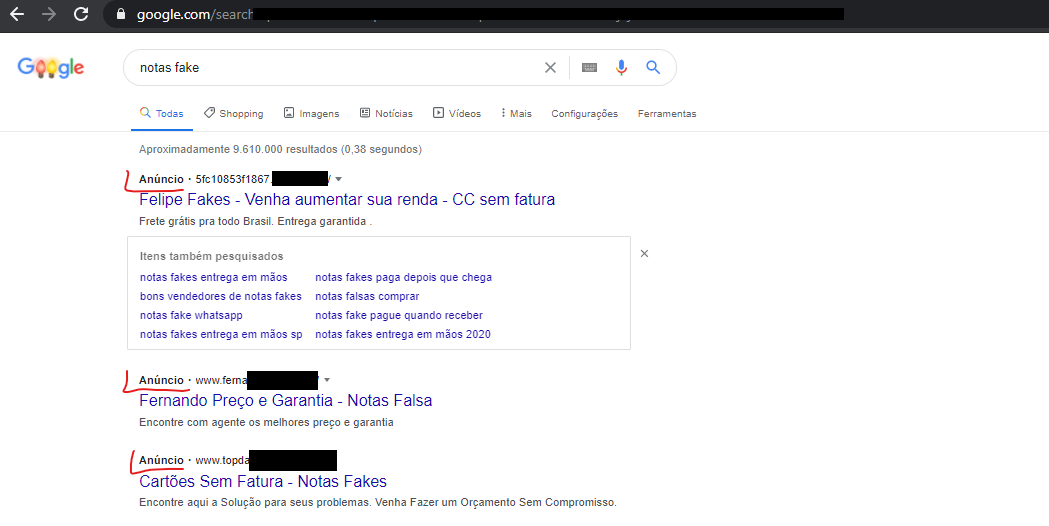The image size is (1049, 526).
Task: Click 'notas falsas comprar' suggestion
Action: (367, 296)
